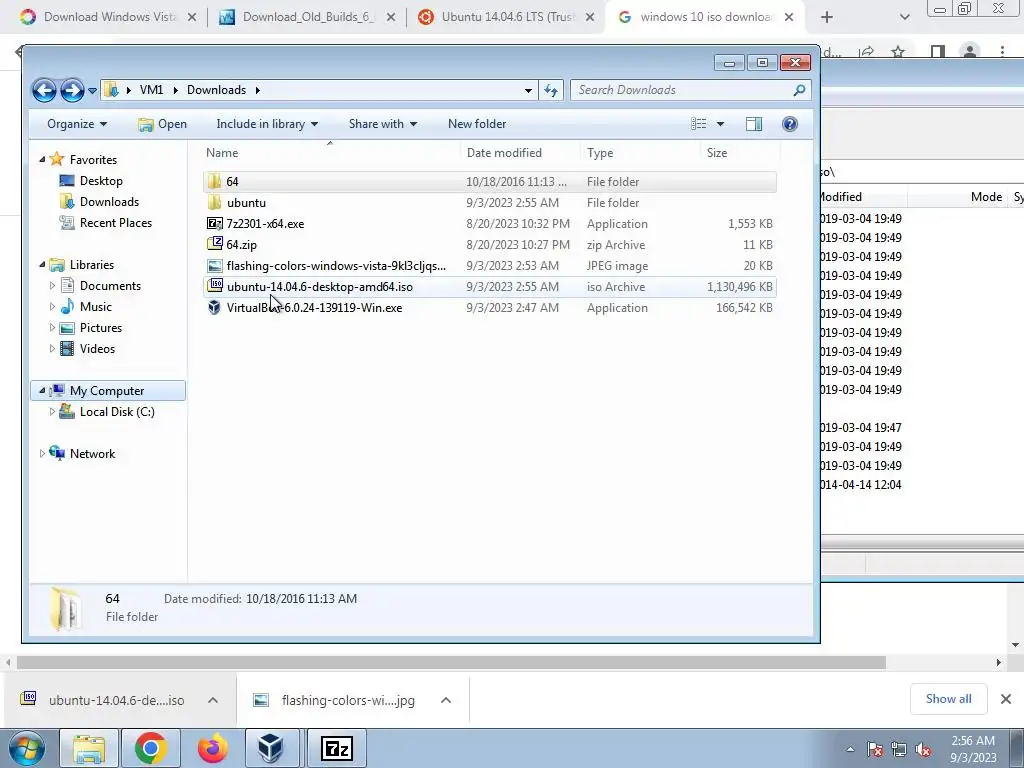Open ubuntu iso download options arrow
Screen dimensions: 1024x768
[213, 700]
